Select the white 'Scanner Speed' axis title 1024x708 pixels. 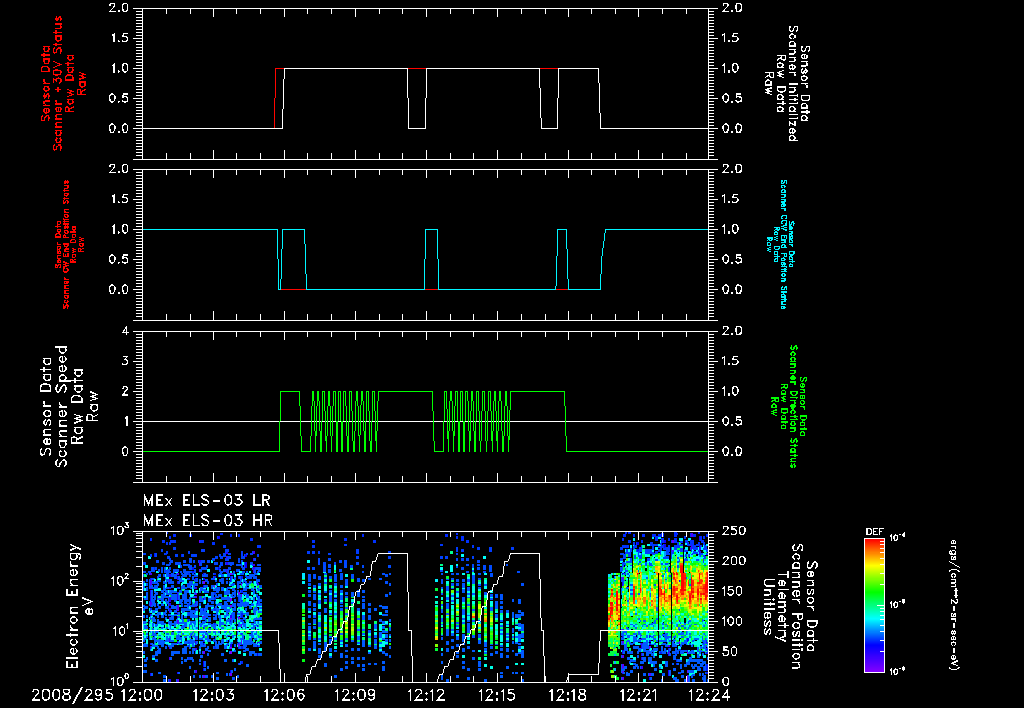pyautogui.click(x=69, y=406)
